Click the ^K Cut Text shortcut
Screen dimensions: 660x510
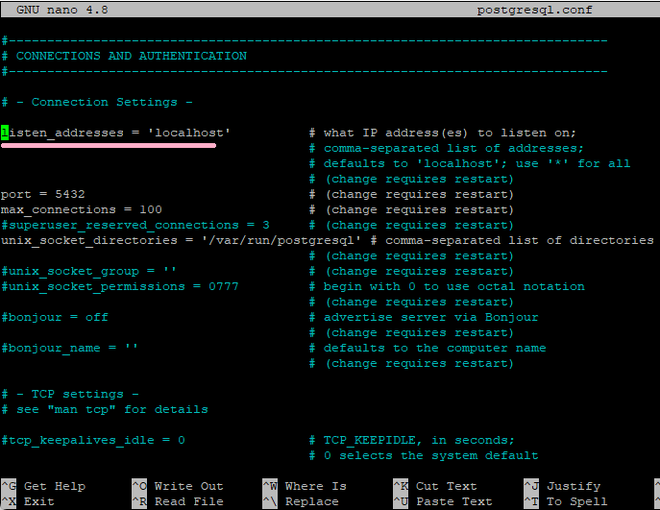point(435,486)
